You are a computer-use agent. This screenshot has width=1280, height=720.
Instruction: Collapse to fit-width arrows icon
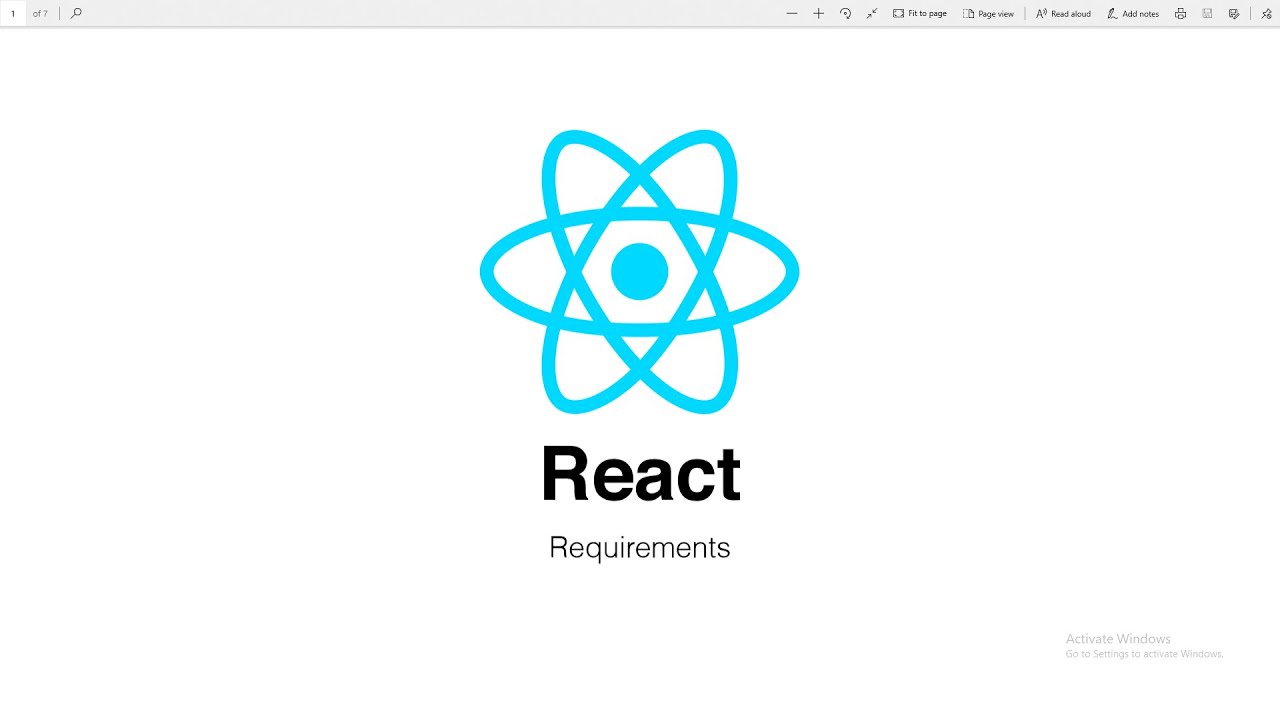click(x=872, y=13)
